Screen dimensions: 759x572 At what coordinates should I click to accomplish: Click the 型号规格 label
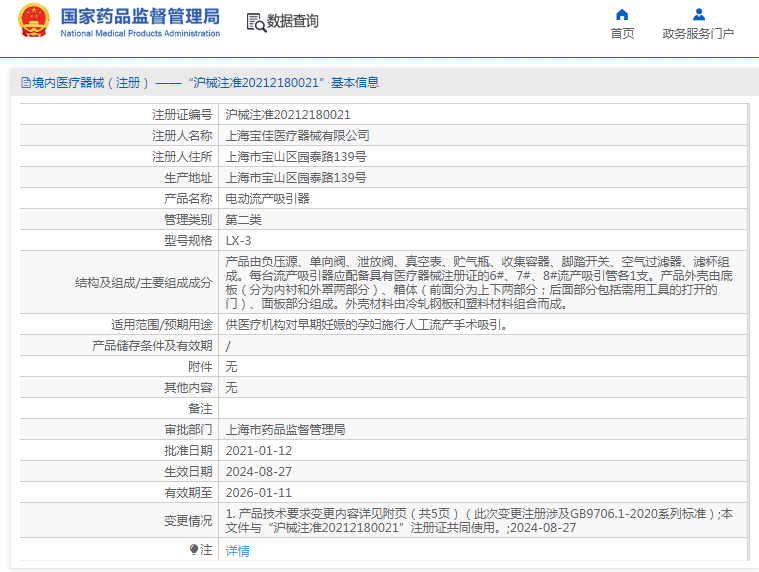point(188,241)
